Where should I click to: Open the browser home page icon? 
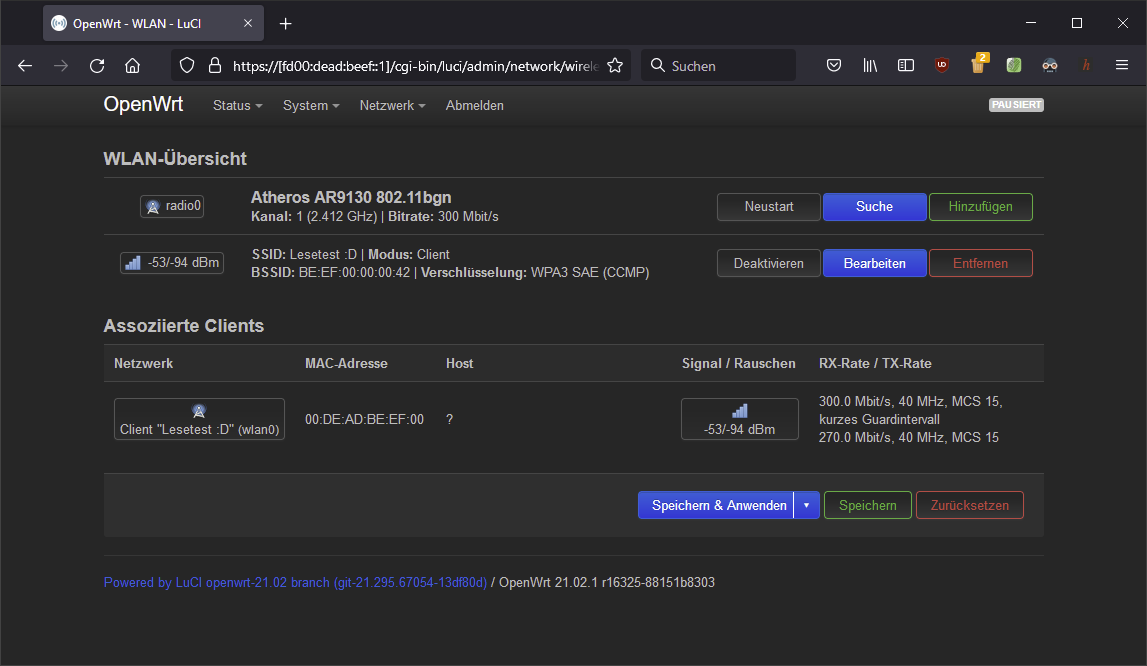point(132,66)
